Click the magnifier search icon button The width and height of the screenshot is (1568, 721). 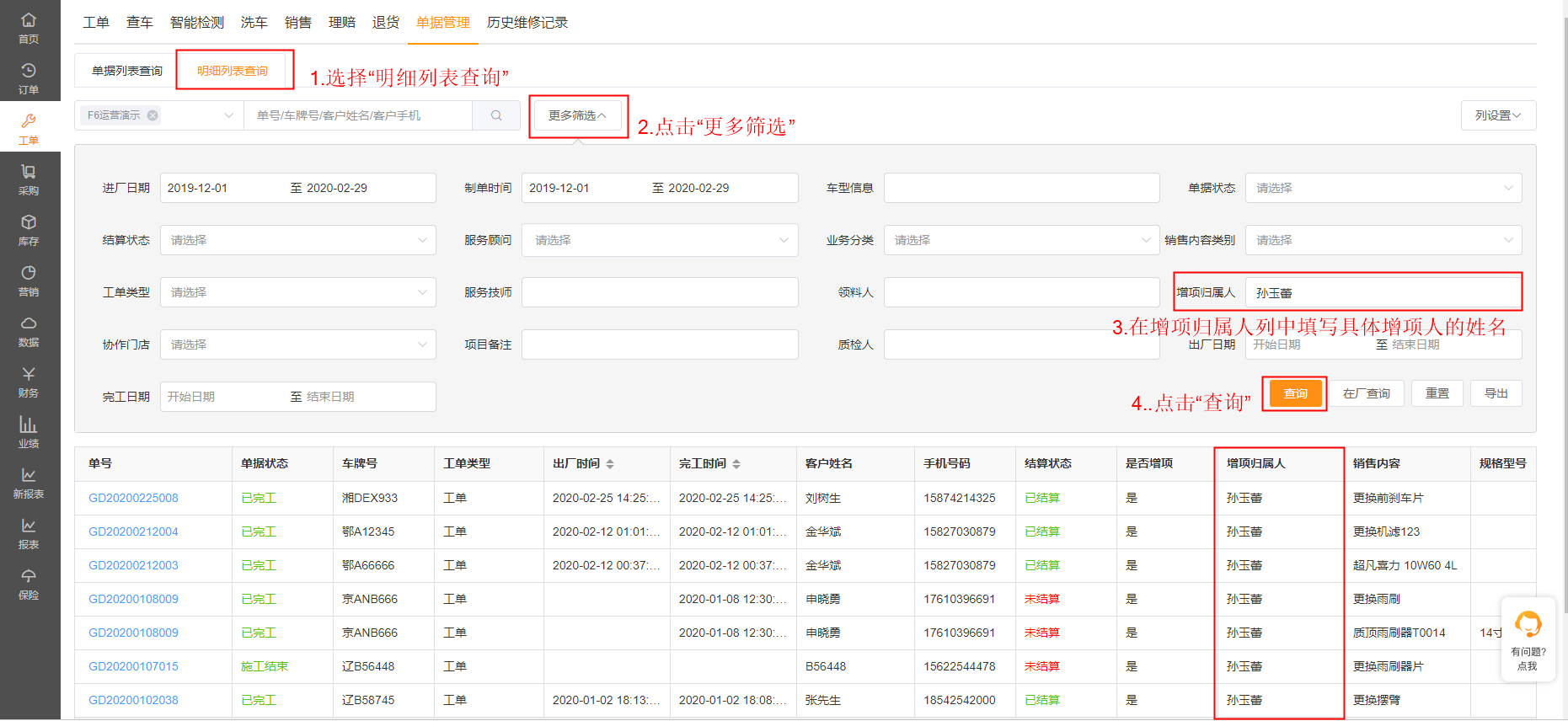[x=496, y=115]
